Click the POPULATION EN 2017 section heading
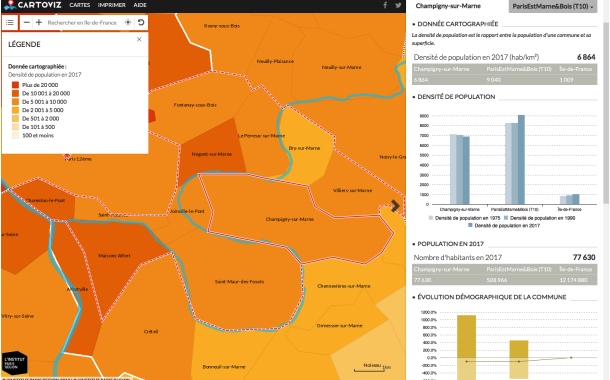Viewport: 610px width, 380px height. [x=450, y=244]
